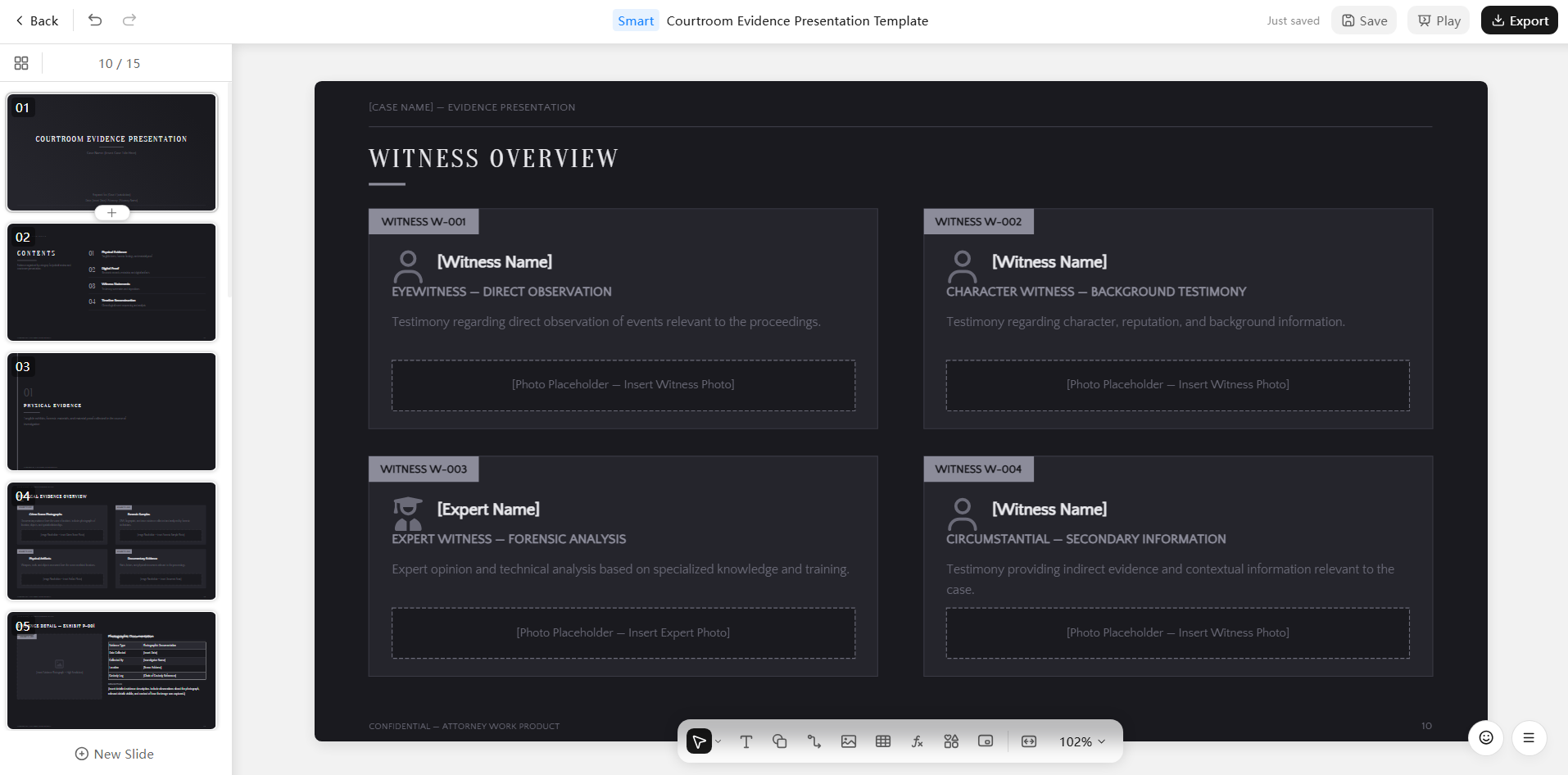Insert an image with the Image tool
The image size is (1568, 775).
(x=849, y=741)
